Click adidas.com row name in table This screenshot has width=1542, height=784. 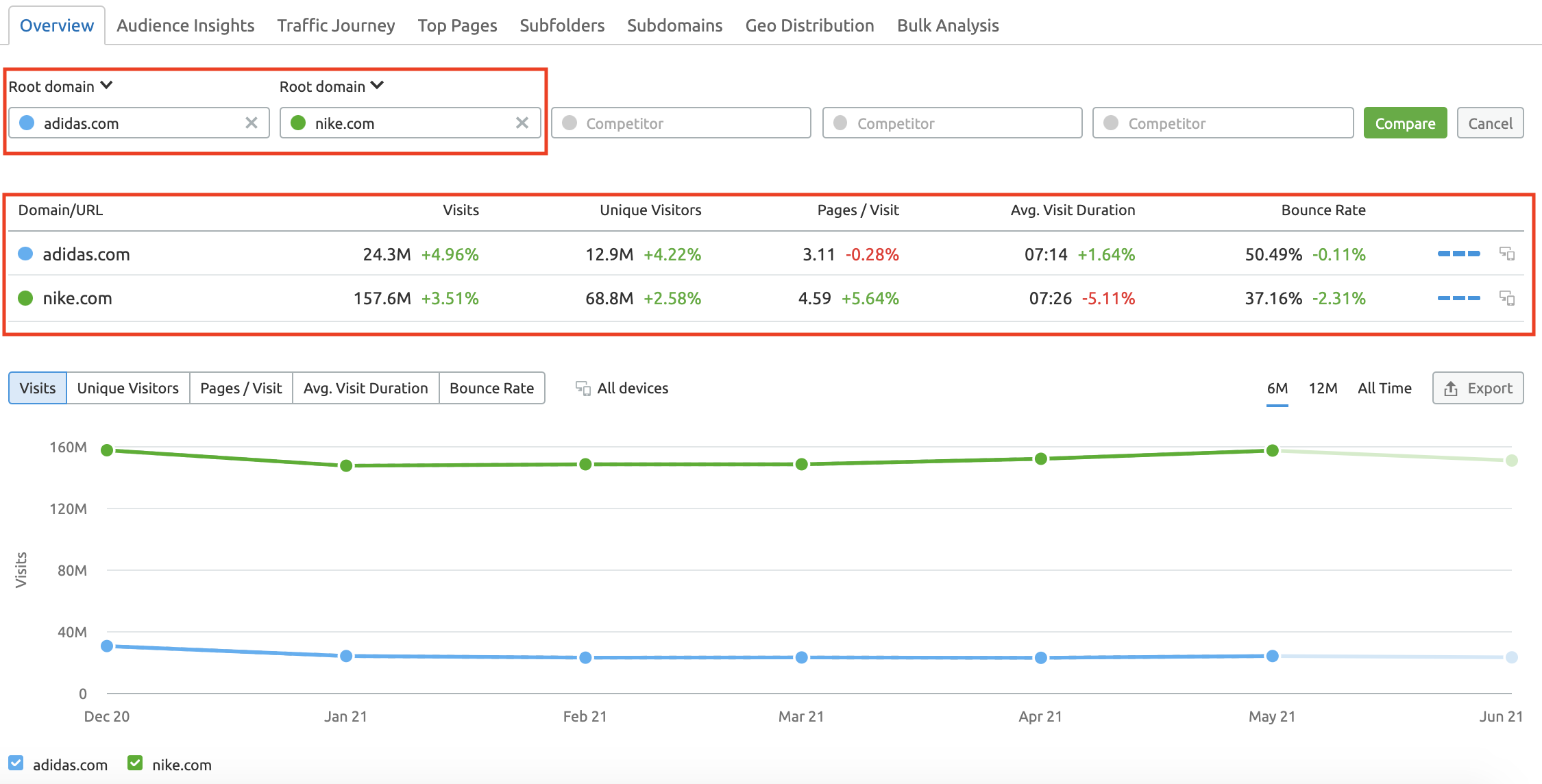86,254
